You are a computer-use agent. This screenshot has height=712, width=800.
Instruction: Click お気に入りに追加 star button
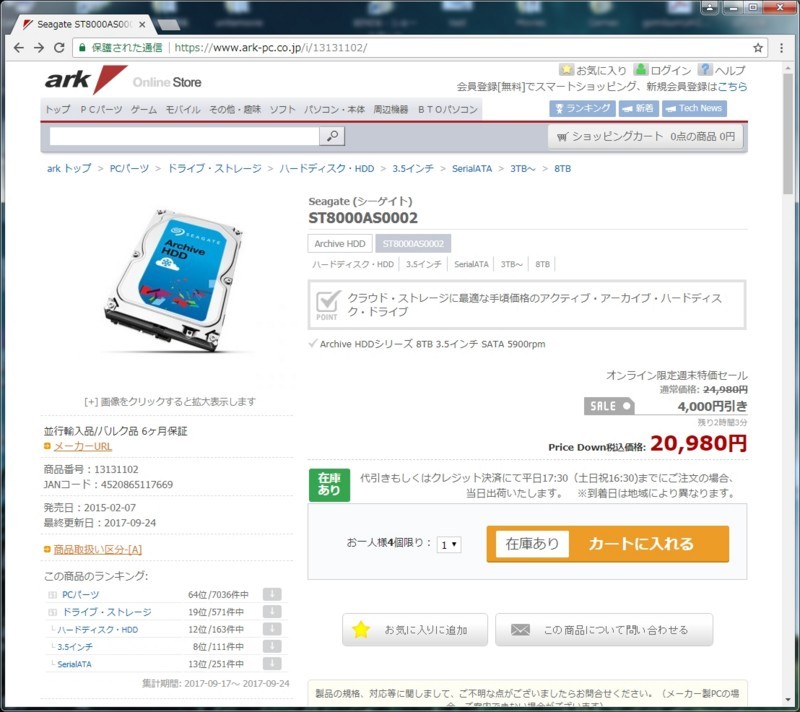[415, 630]
